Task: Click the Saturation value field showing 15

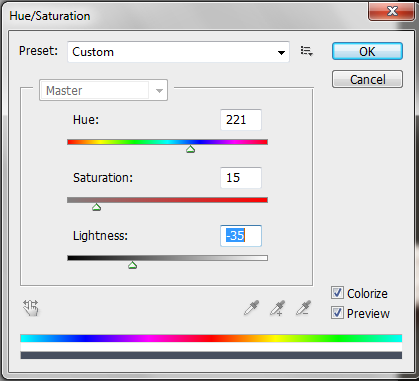Action: point(241,178)
